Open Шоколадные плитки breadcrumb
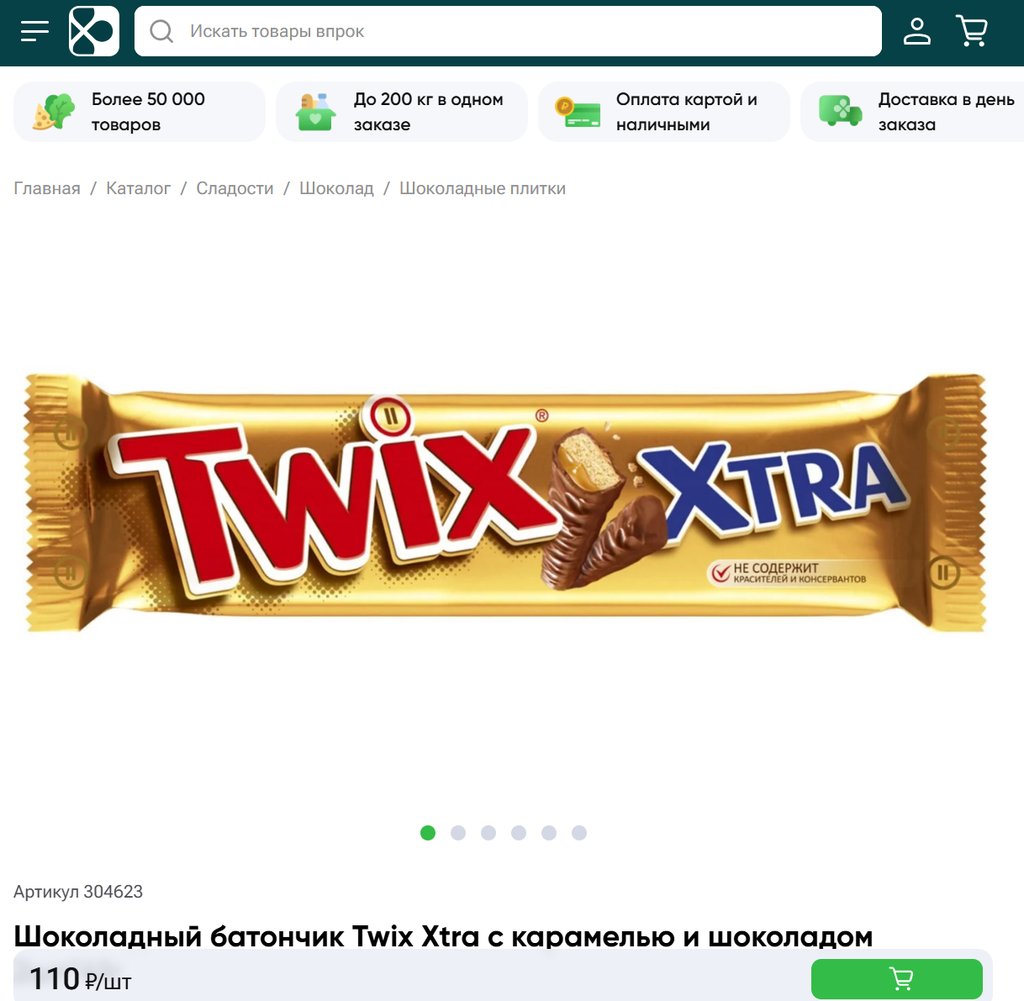Viewport: 1024px width, 1001px height. [483, 188]
